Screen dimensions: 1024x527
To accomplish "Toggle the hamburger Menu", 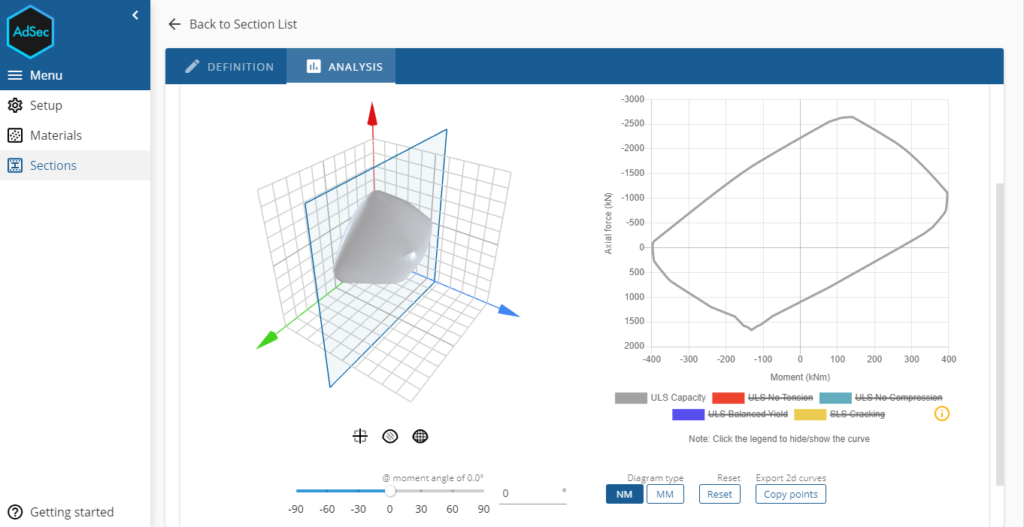I will 36,75.
